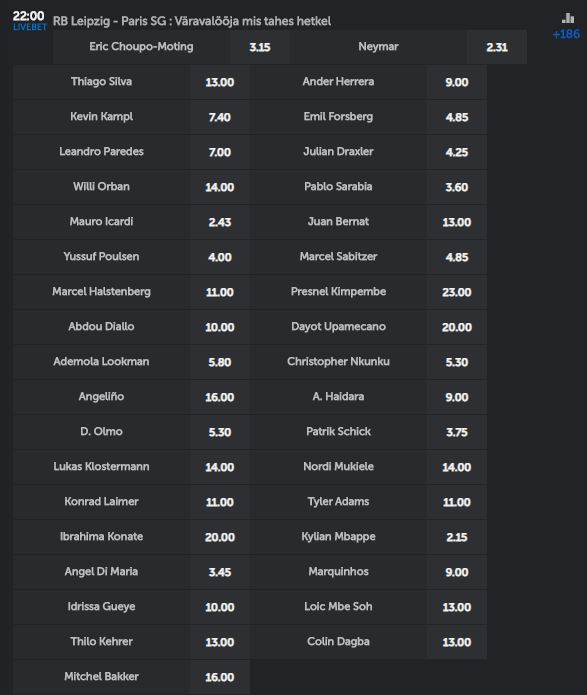The width and height of the screenshot is (587, 695).
Task: Select Eric Choupo-Moting odds 3.15
Action: pos(260,47)
